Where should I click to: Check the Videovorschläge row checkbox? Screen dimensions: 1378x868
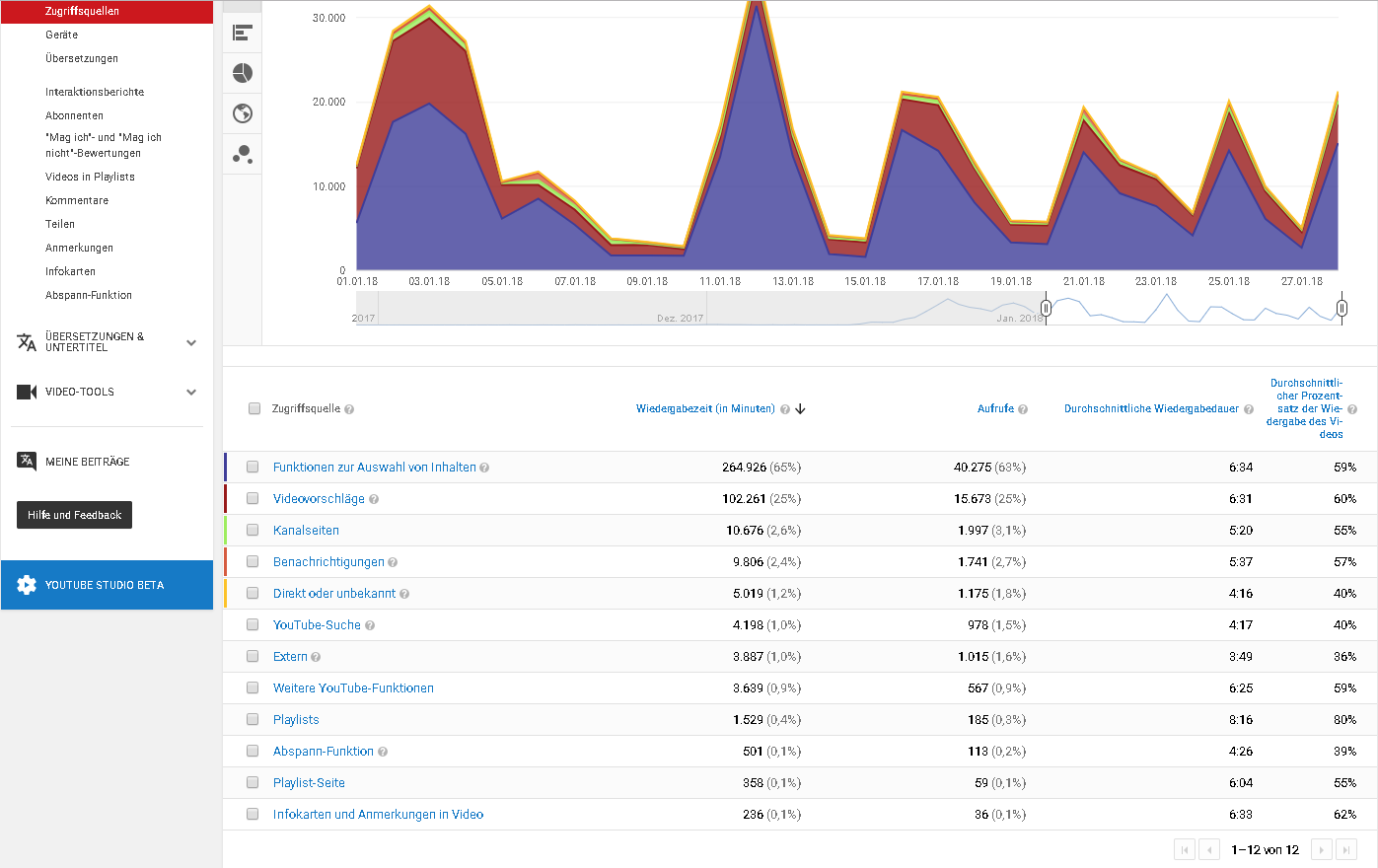tap(253, 499)
